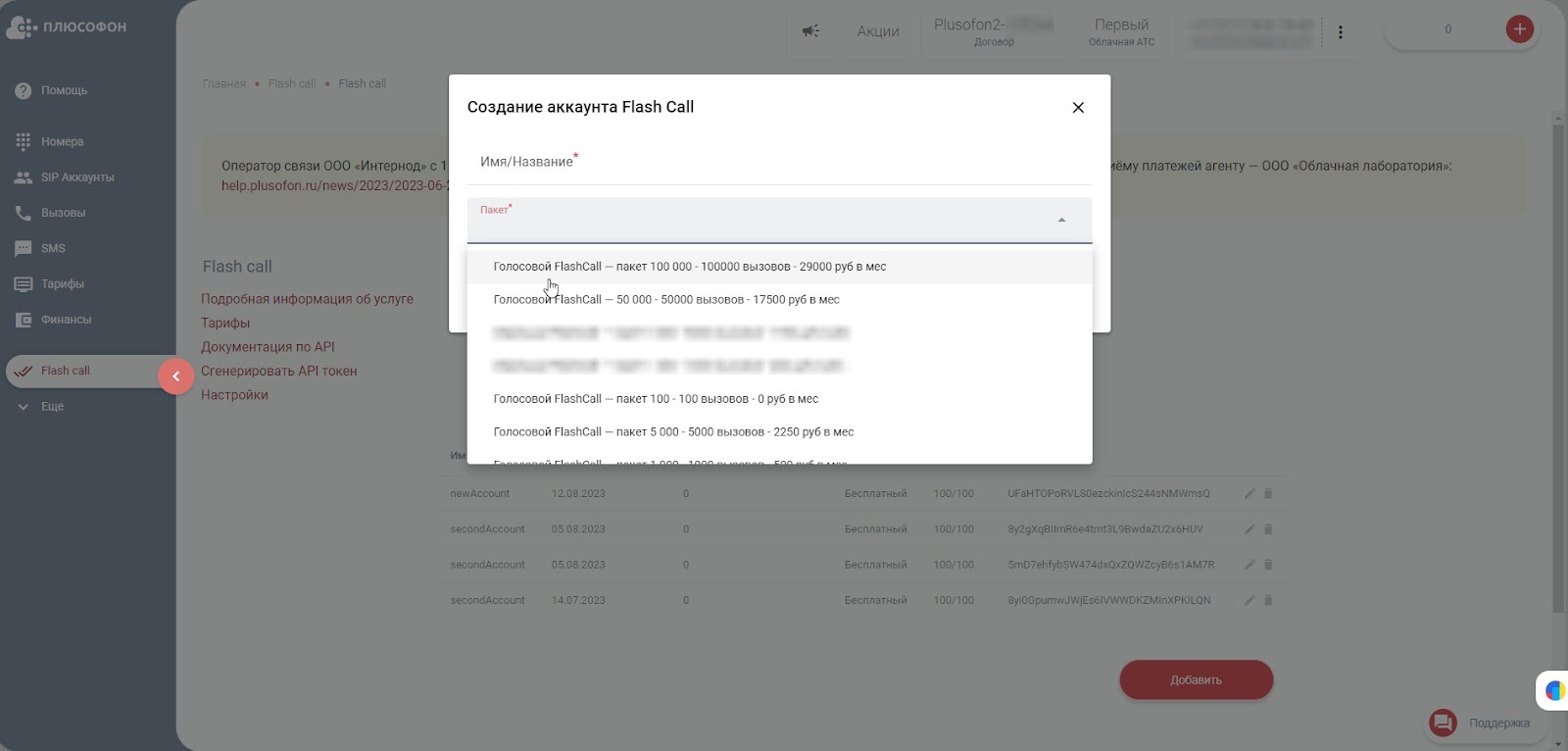Edit secondAccount with token 5mD7eh
The height and width of the screenshot is (751, 1568).
pos(1249,565)
